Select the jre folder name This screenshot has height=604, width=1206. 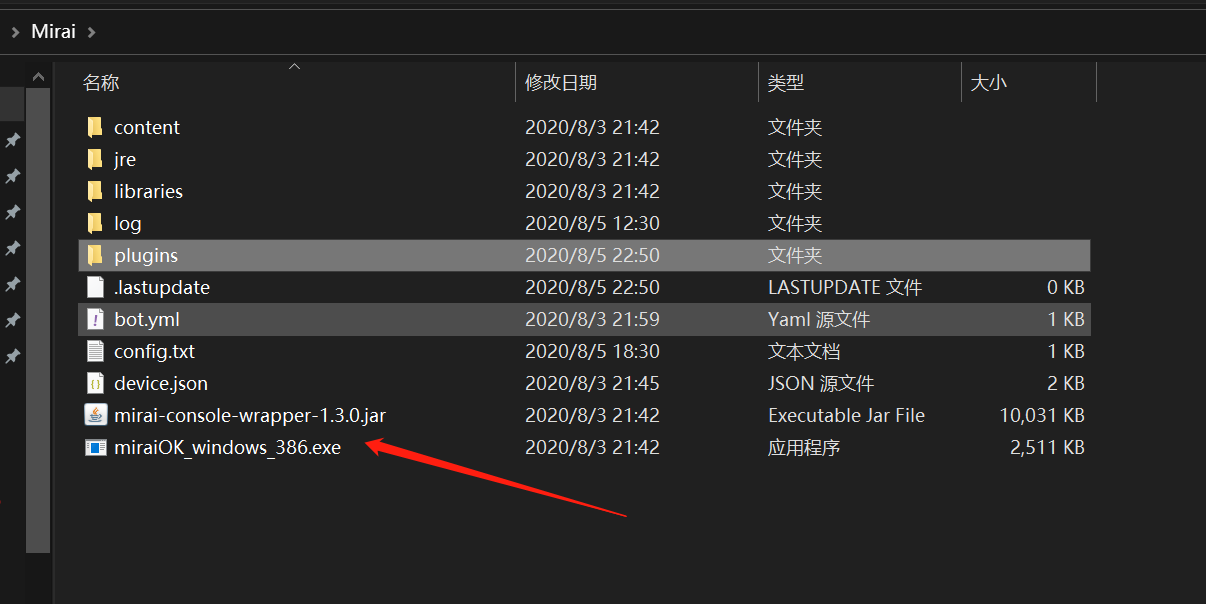tap(125, 159)
